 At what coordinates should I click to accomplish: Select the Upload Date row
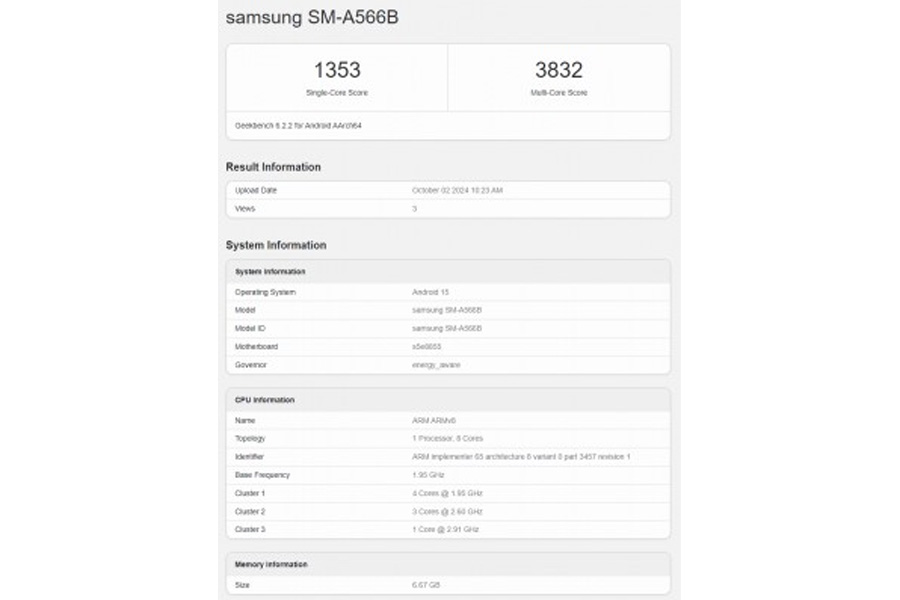tap(448, 190)
